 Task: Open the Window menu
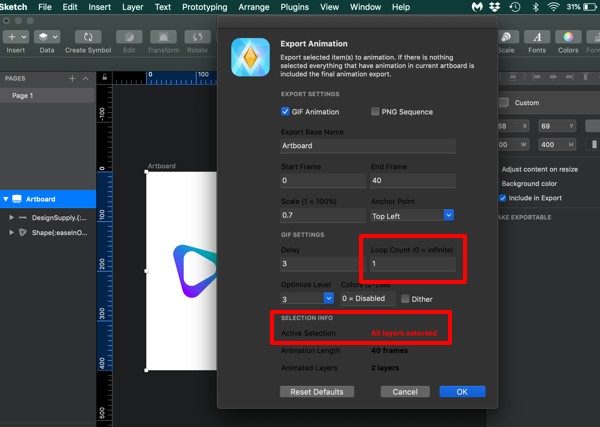click(365, 7)
